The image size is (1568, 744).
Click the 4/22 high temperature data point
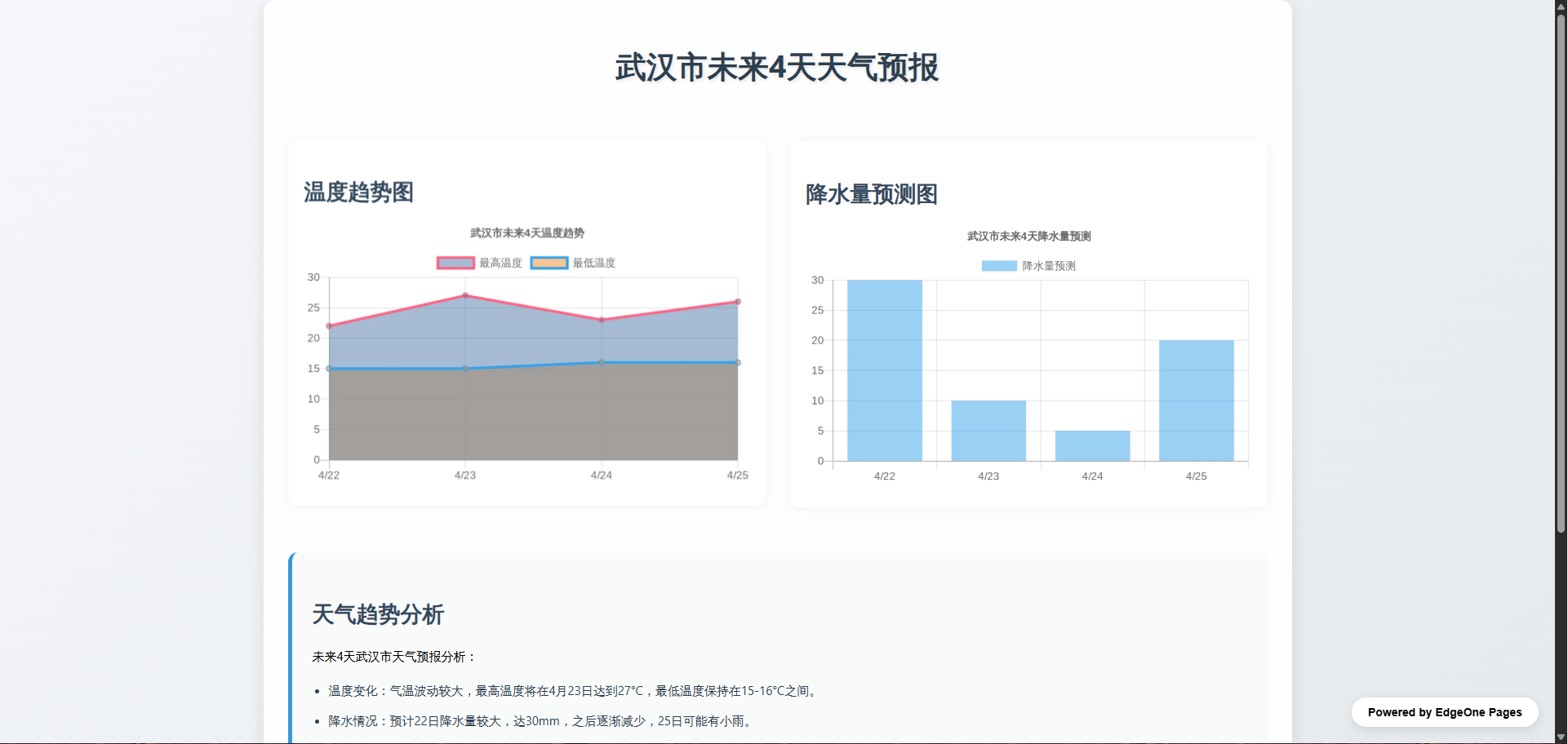(329, 326)
